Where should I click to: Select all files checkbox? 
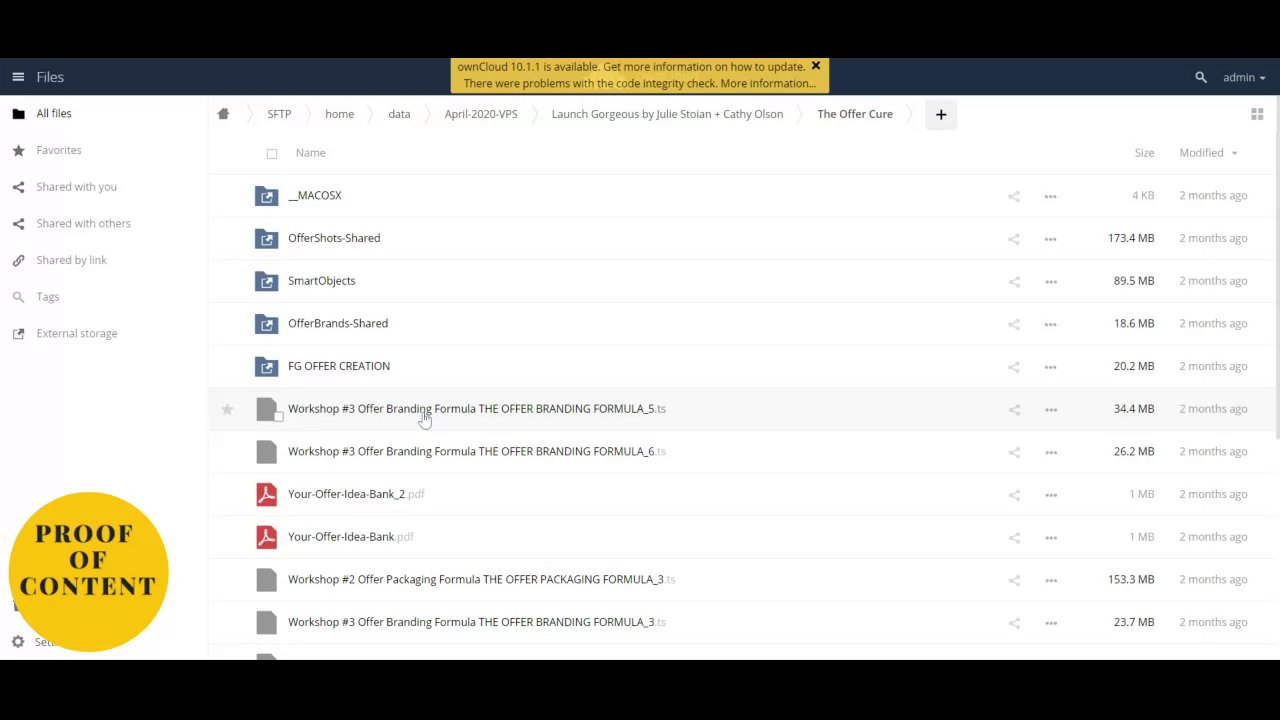272,154
